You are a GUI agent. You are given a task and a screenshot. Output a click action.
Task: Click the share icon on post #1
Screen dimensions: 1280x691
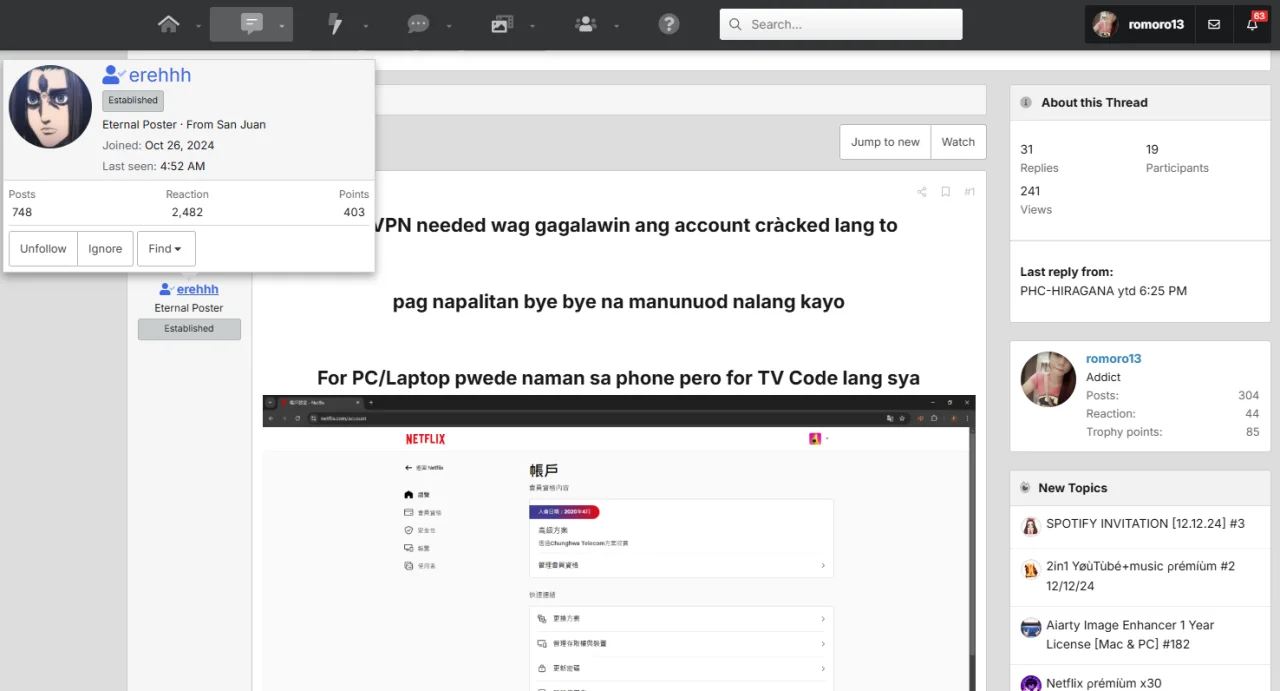[922, 192]
